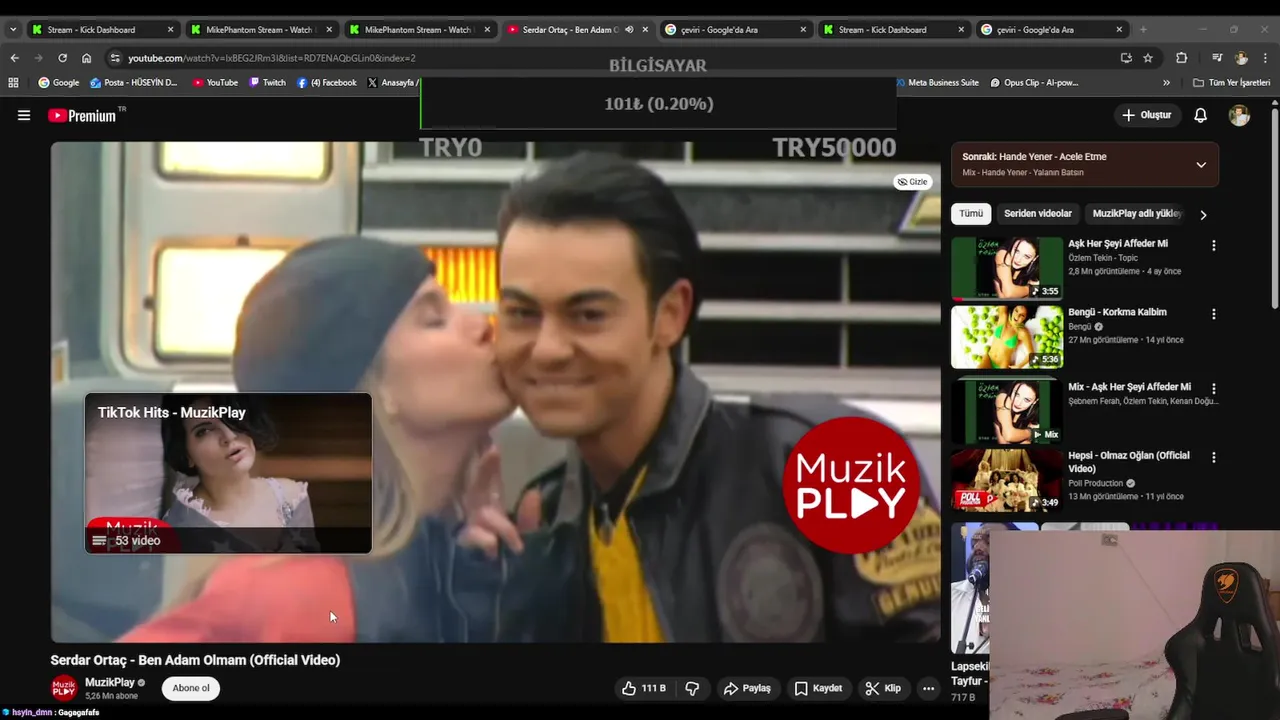
Task: Open the YouTube account avatar menu
Action: click(x=1239, y=115)
